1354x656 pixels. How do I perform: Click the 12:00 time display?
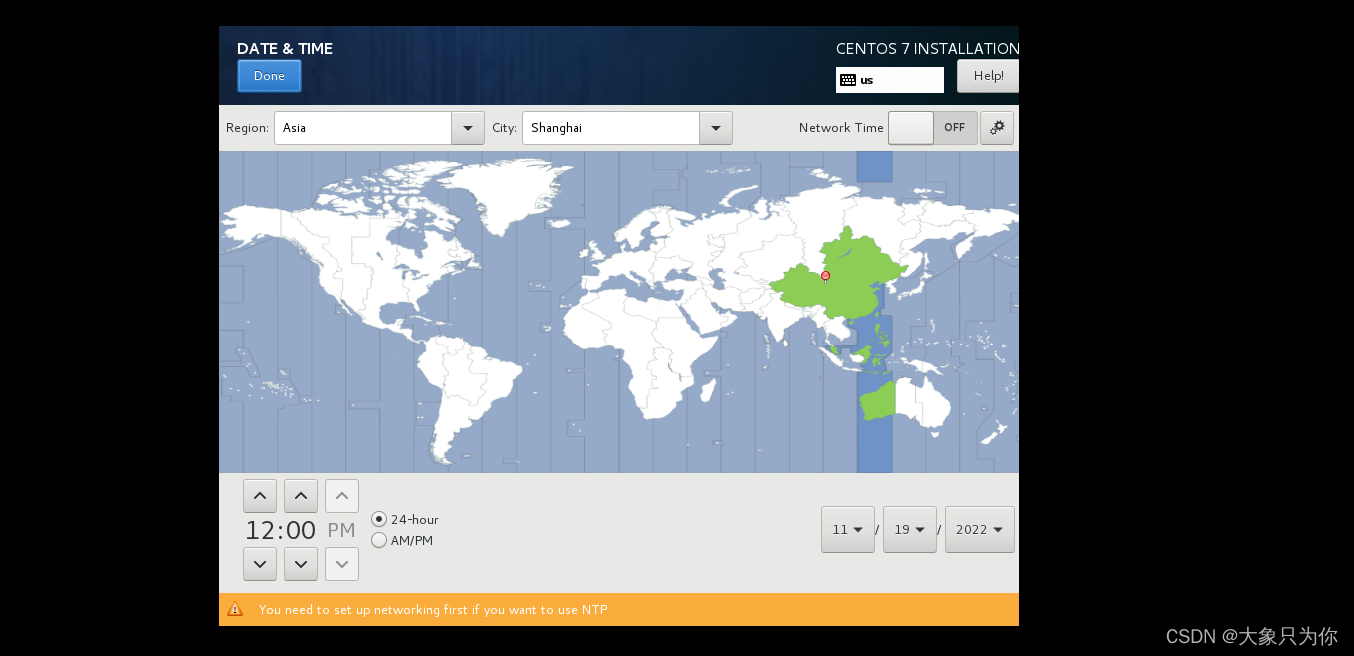(281, 530)
